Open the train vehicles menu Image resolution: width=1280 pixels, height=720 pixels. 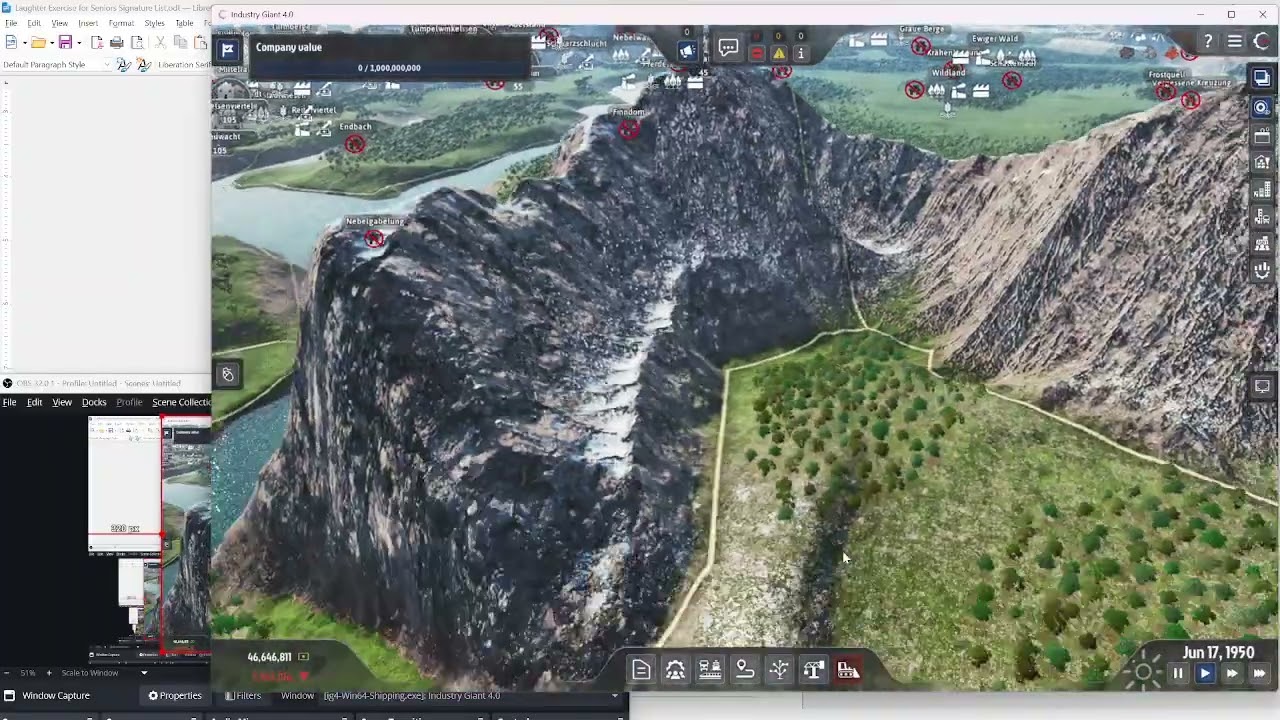click(710, 670)
